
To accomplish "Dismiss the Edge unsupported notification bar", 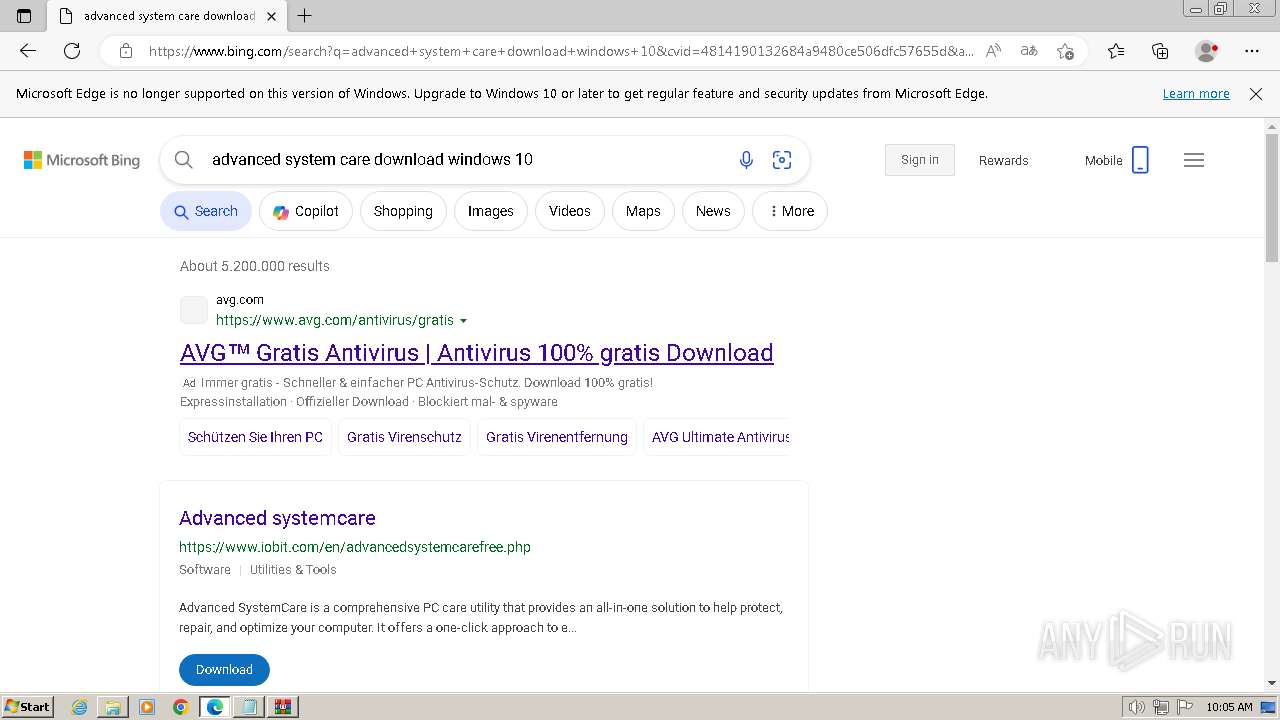I will click(1256, 94).
